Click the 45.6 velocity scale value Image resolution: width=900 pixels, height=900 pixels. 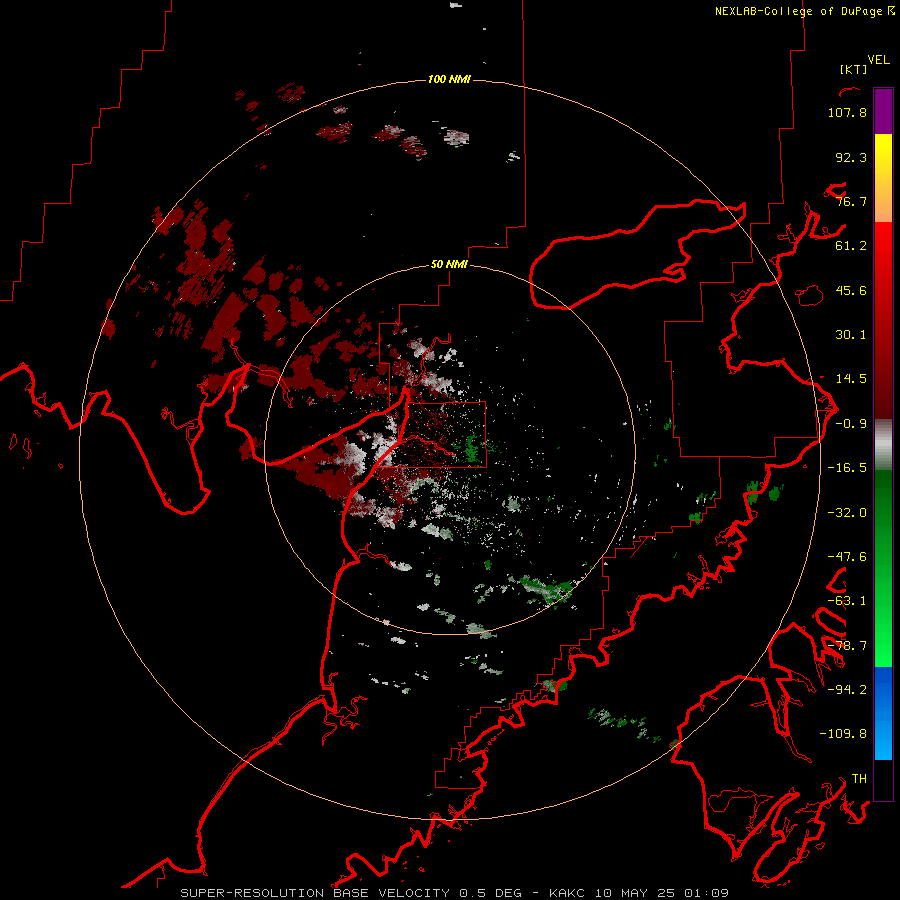(x=851, y=290)
